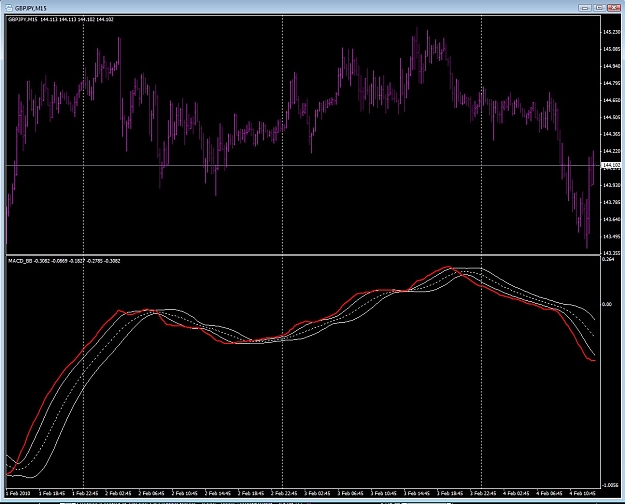Click the 1 Feb 22:45 time axis label
The width and height of the screenshot is (625, 504).
[85, 494]
